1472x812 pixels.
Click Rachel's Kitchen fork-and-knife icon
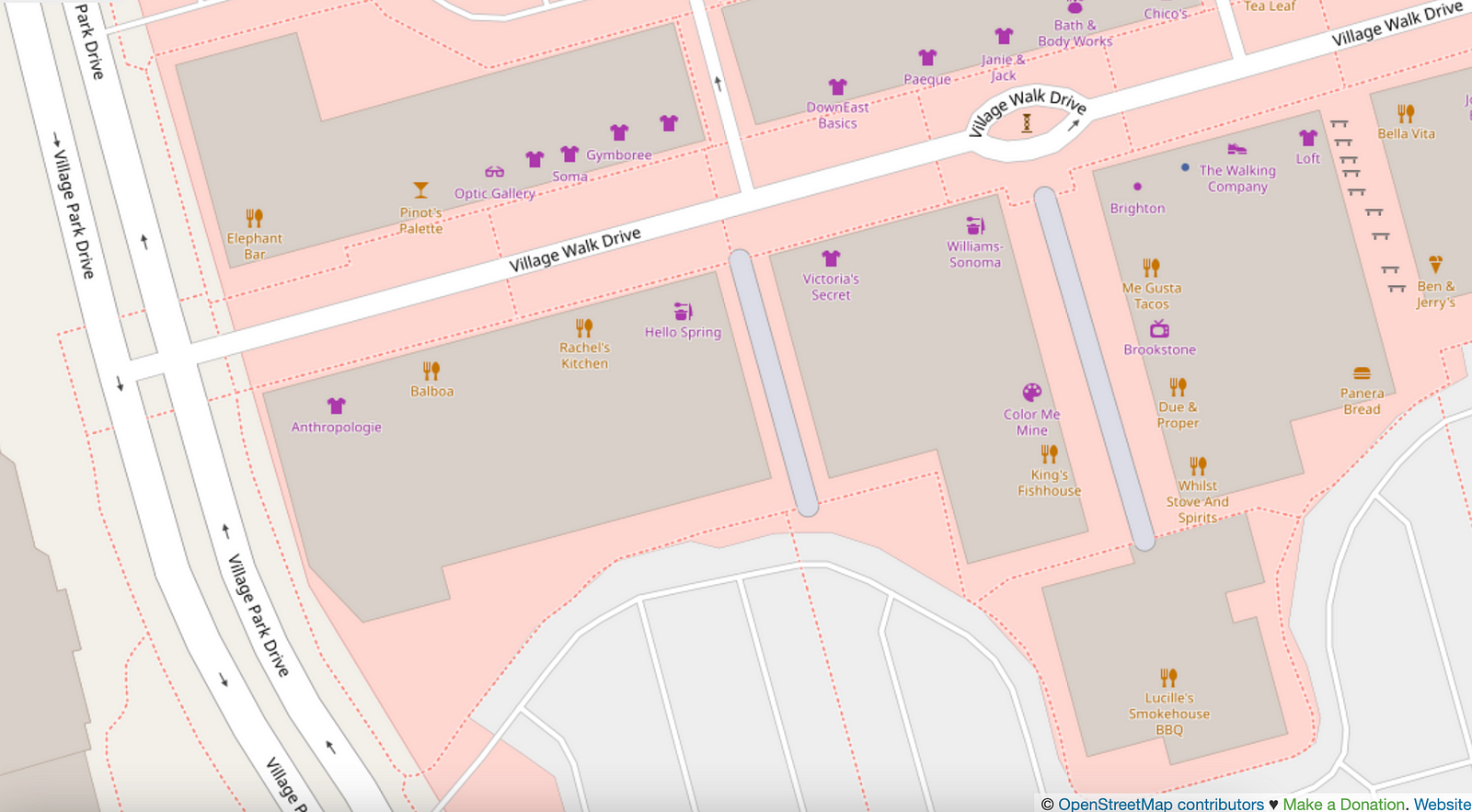(584, 327)
